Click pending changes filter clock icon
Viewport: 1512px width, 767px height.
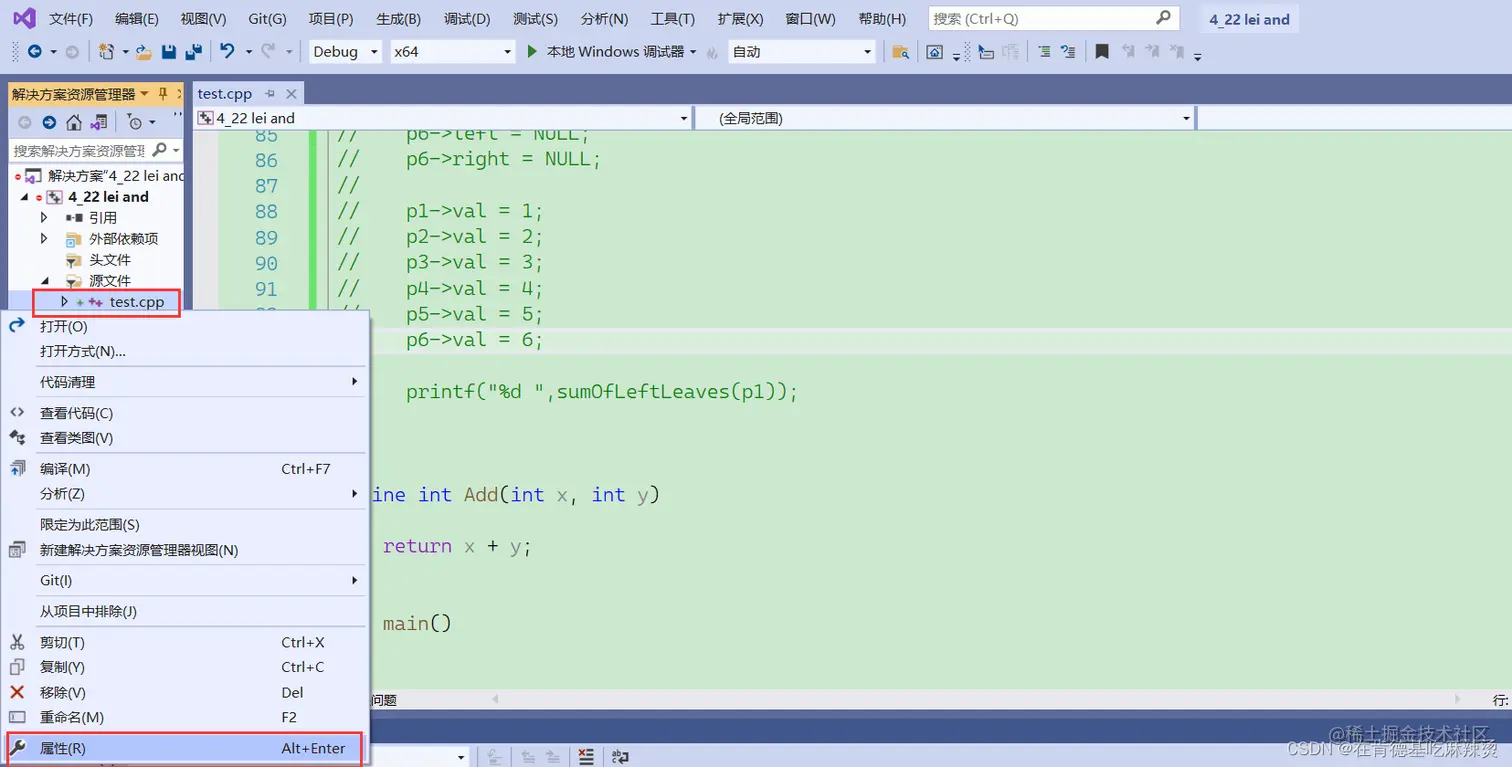click(x=135, y=122)
